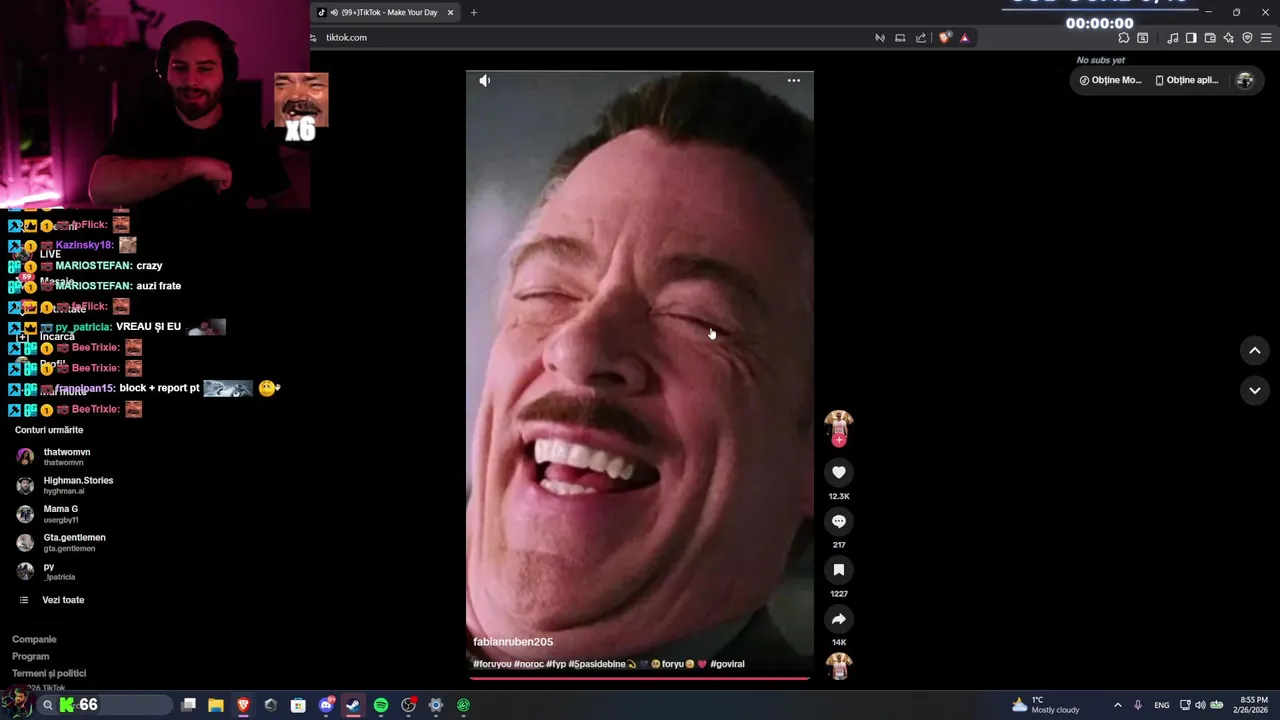Image resolution: width=1280 pixels, height=720 pixels.
Task: Open the profile avatar menu on TikTok
Action: [x=1245, y=81]
